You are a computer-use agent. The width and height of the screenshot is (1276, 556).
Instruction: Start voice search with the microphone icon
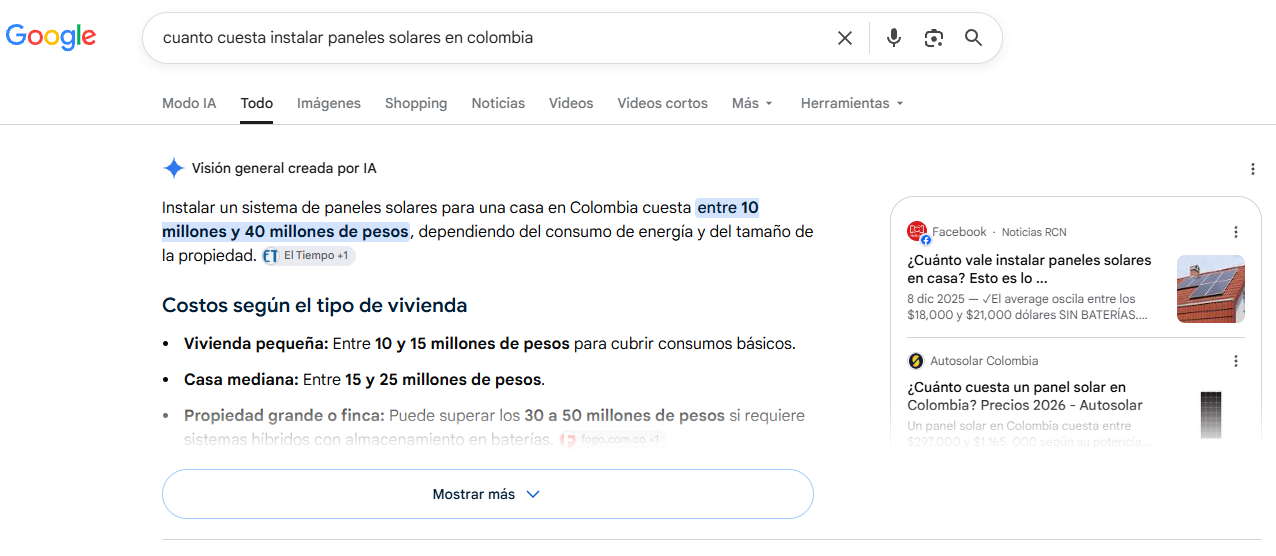pyautogui.click(x=894, y=38)
